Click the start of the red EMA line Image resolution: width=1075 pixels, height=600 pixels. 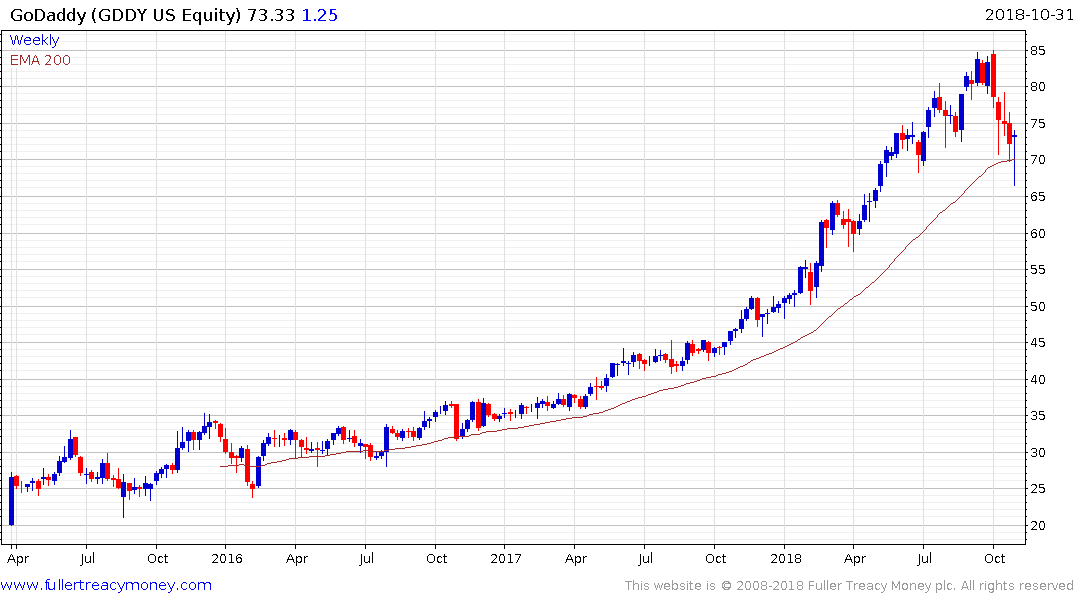221,466
